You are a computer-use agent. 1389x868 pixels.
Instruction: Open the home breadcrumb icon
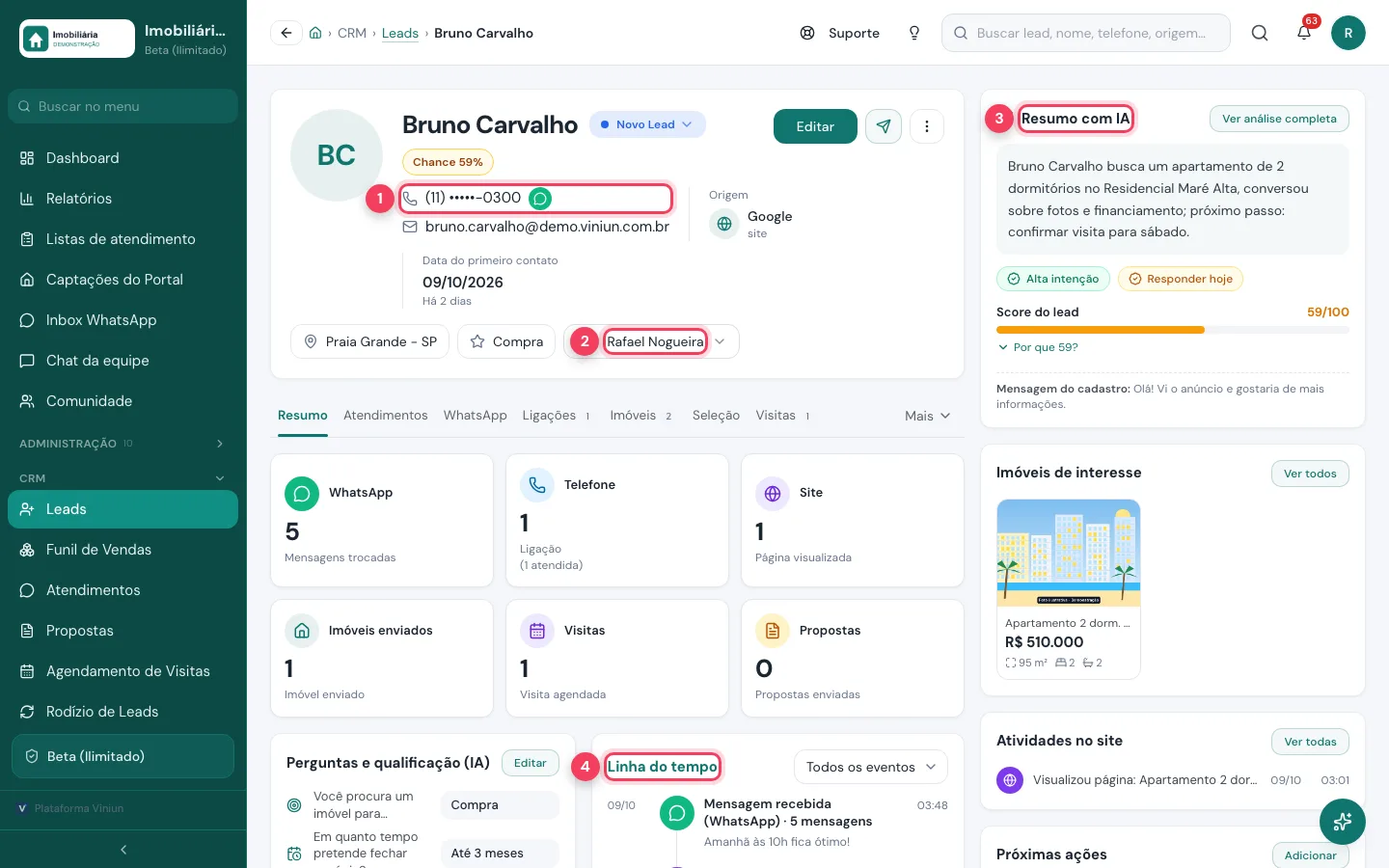click(315, 33)
